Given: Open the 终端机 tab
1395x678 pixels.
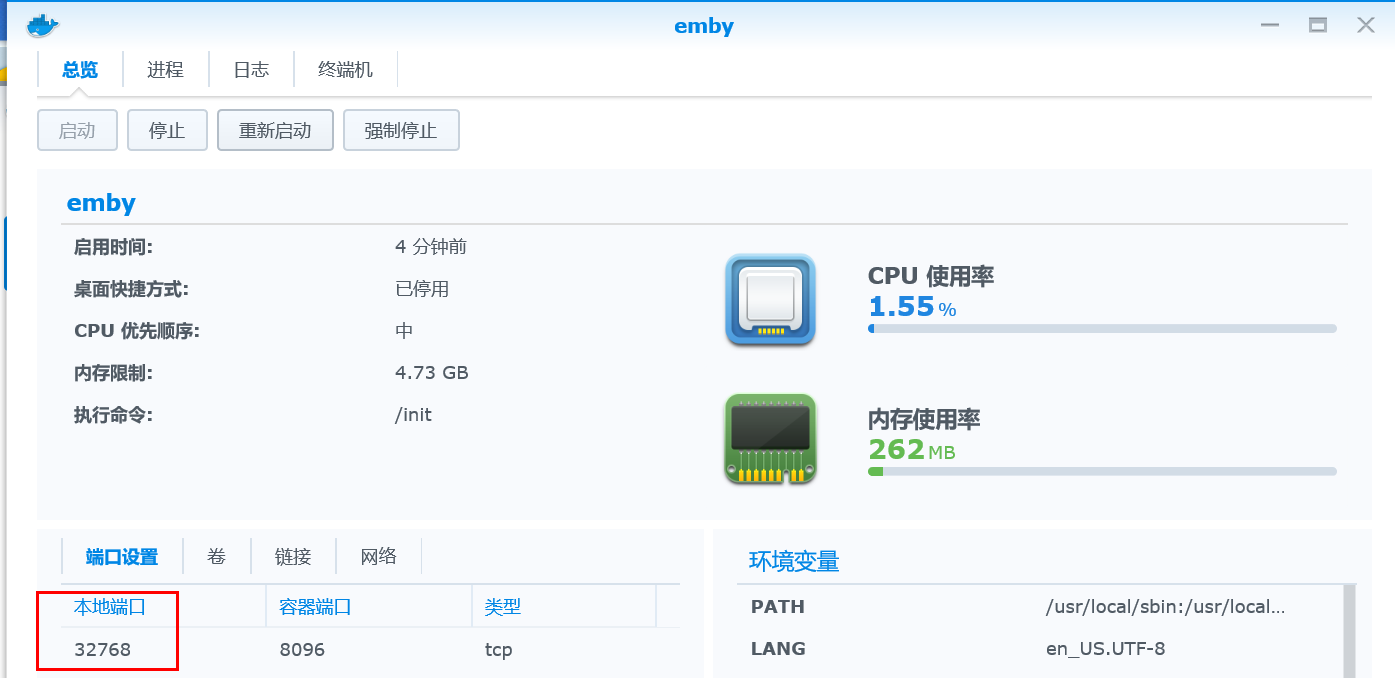Looking at the screenshot, I should (345, 69).
